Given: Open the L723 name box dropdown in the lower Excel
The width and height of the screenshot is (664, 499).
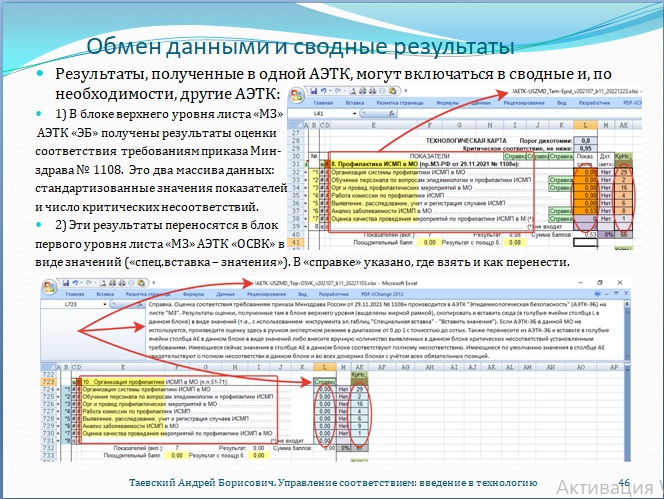Looking at the screenshot, I should click(105, 304).
